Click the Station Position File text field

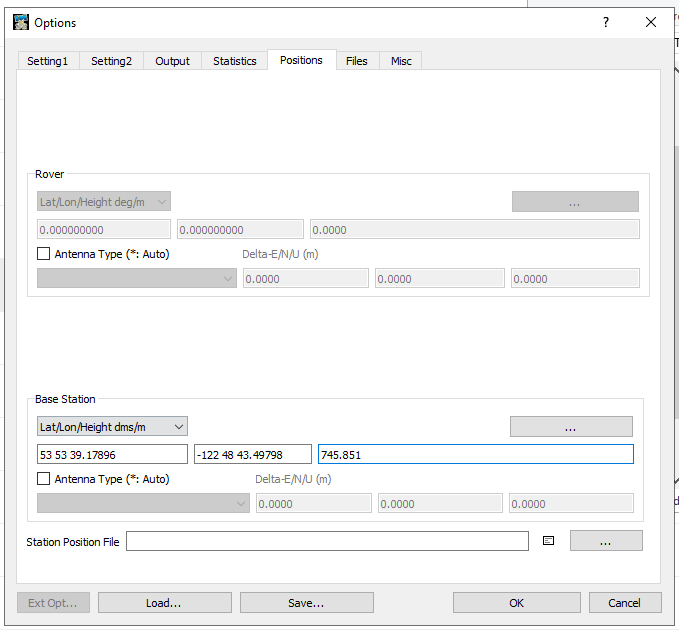[x=327, y=541]
